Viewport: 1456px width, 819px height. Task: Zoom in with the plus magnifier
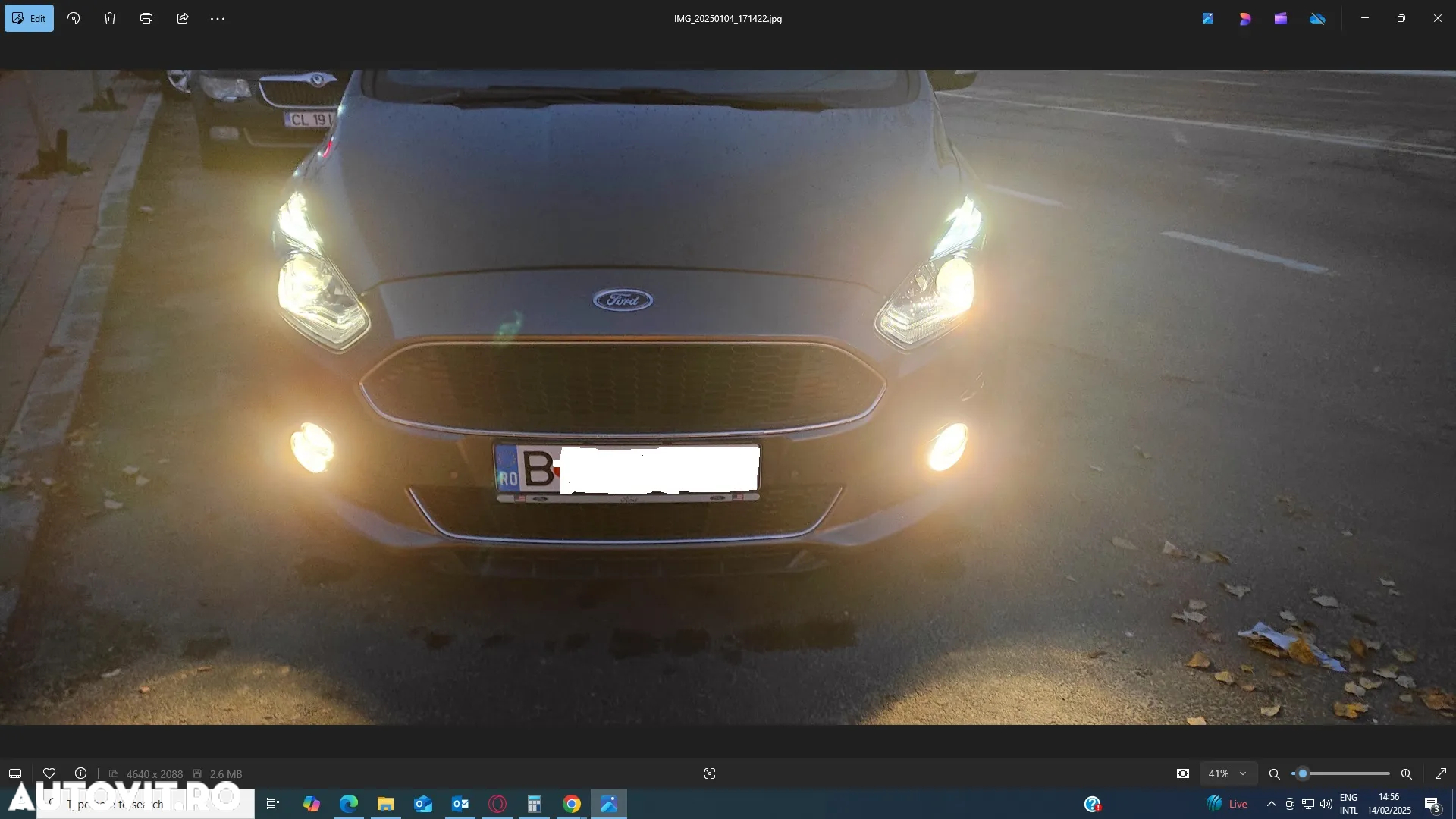coord(1407,773)
